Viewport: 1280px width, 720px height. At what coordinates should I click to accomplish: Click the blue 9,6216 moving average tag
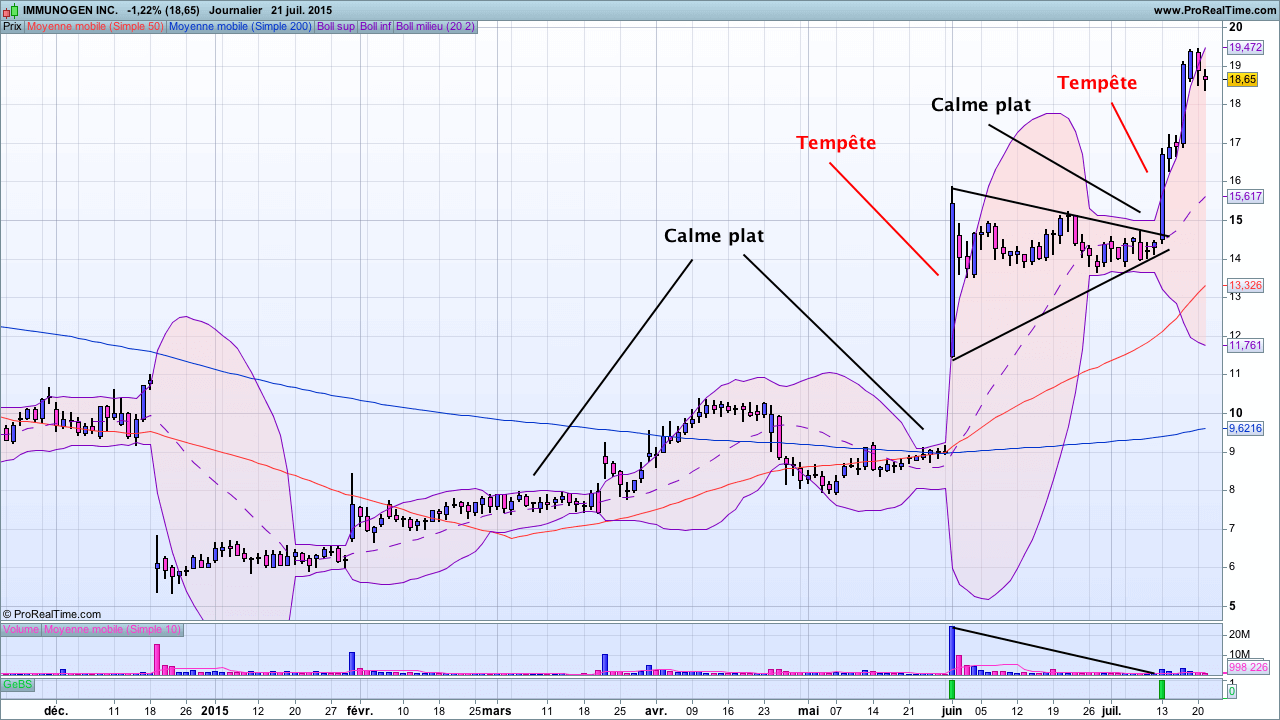point(1246,428)
